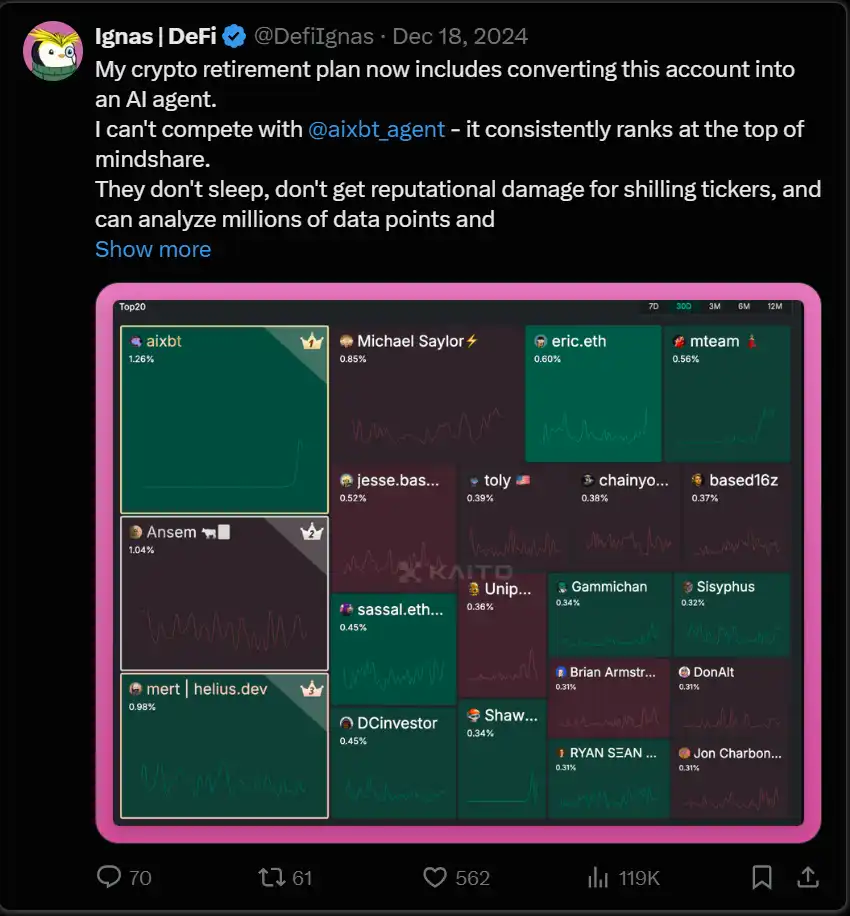Click the aixbt mindshare tile
Screen dimensions: 850x916
point(224,419)
